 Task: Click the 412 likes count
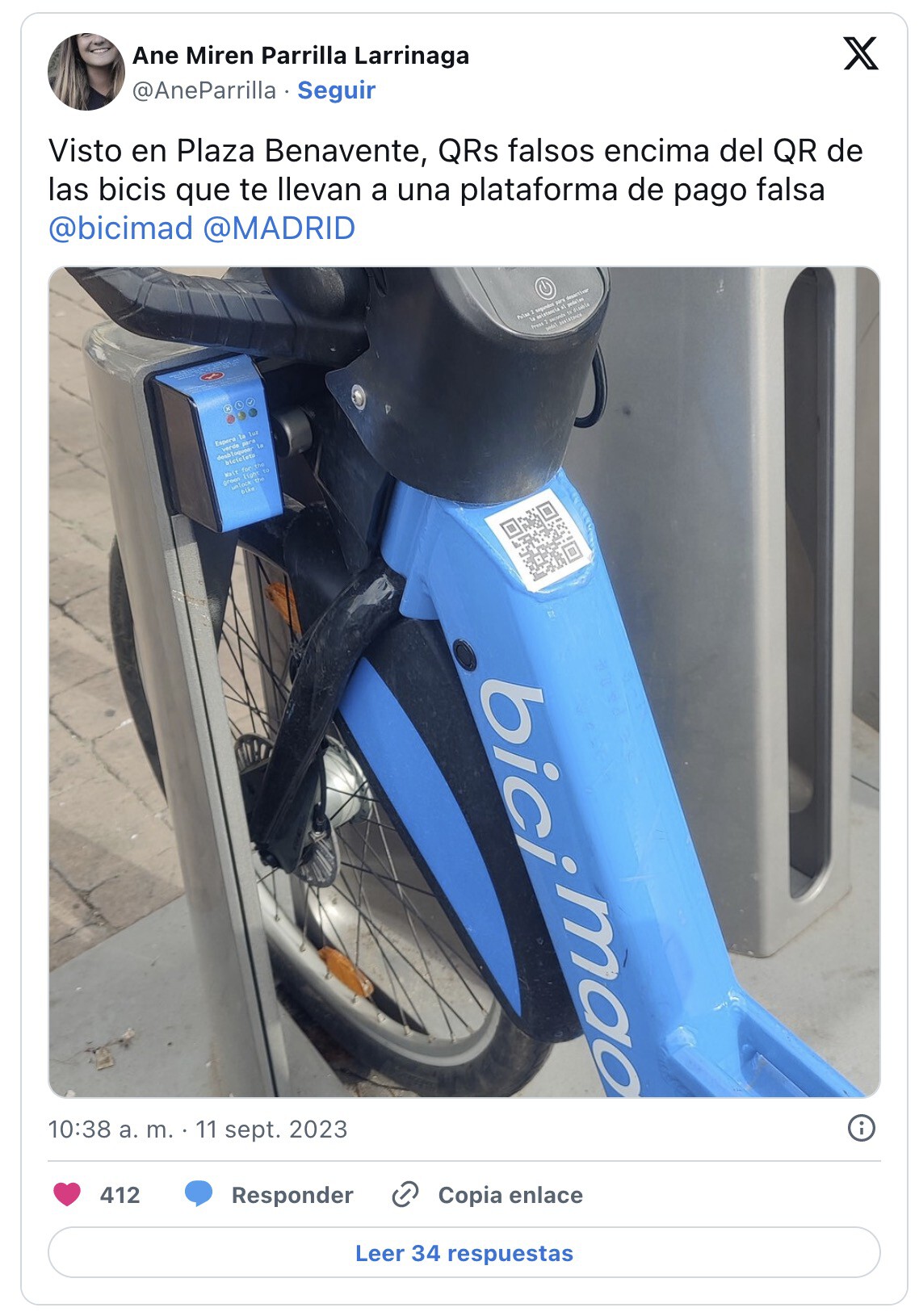pos(120,1195)
